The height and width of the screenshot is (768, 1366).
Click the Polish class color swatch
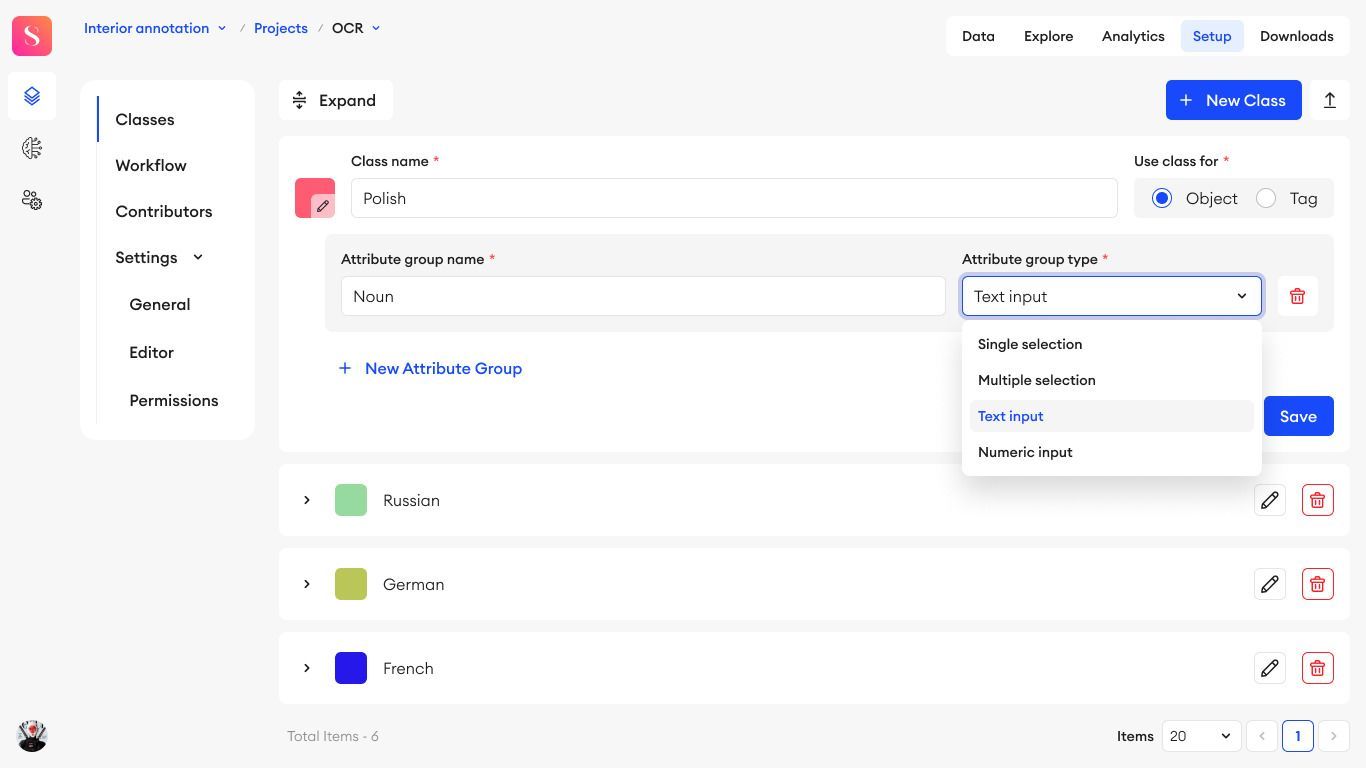click(315, 198)
